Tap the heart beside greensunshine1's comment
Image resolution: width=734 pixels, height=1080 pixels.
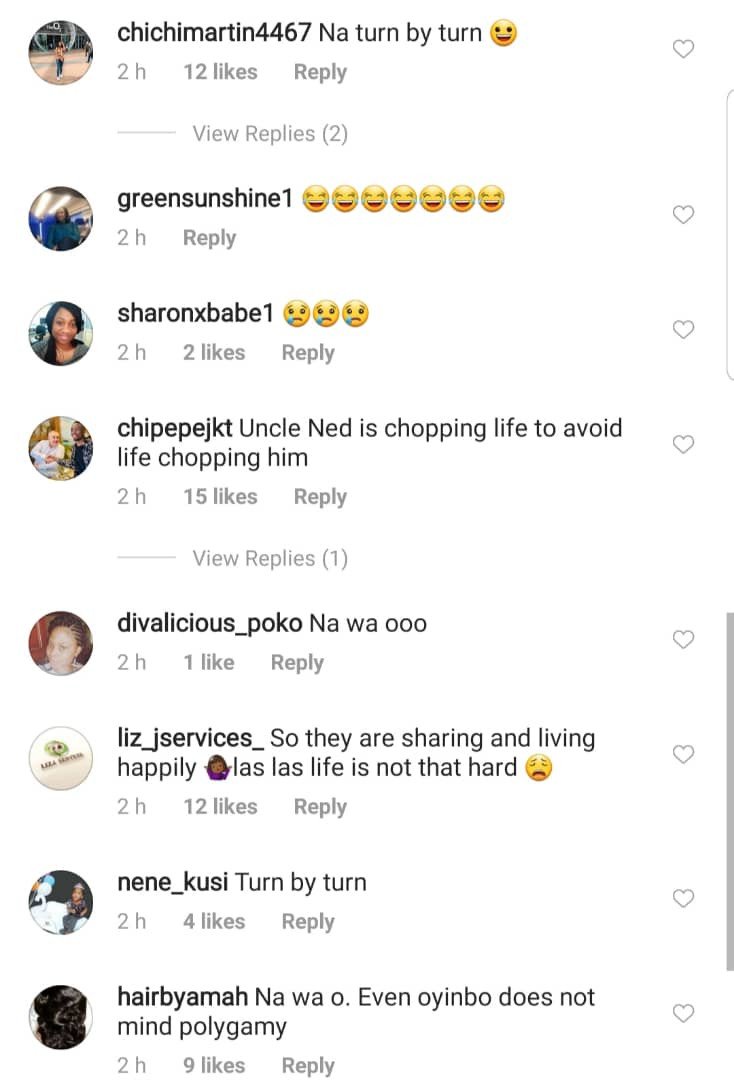(683, 215)
